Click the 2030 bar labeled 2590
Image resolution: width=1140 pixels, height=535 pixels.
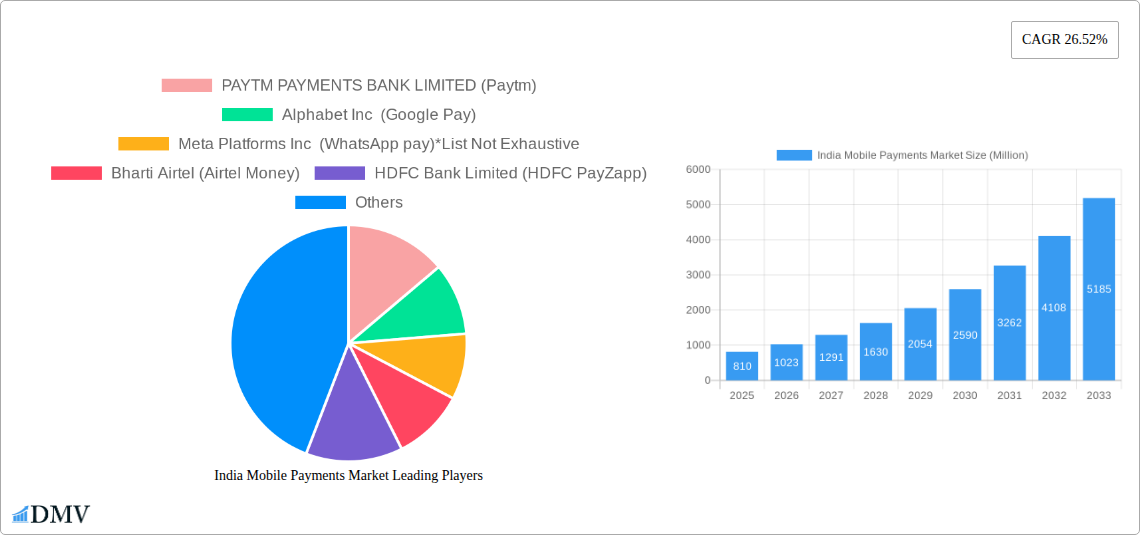(965, 334)
